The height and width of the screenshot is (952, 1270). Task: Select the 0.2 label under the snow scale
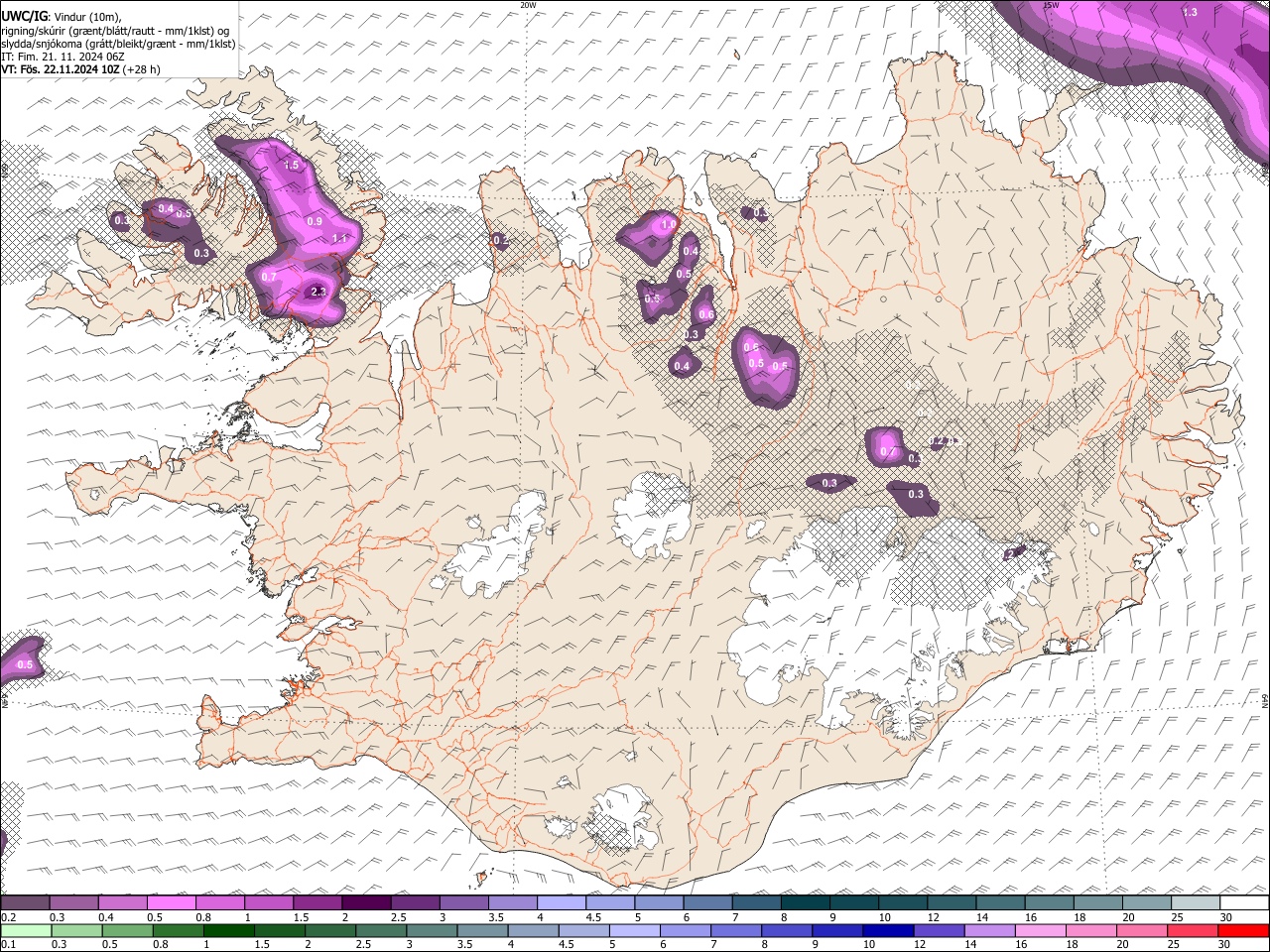click(x=9, y=917)
